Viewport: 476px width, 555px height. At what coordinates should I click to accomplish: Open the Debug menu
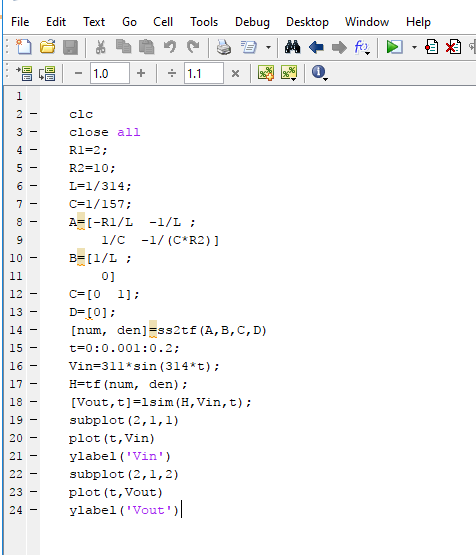pos(252,22)
